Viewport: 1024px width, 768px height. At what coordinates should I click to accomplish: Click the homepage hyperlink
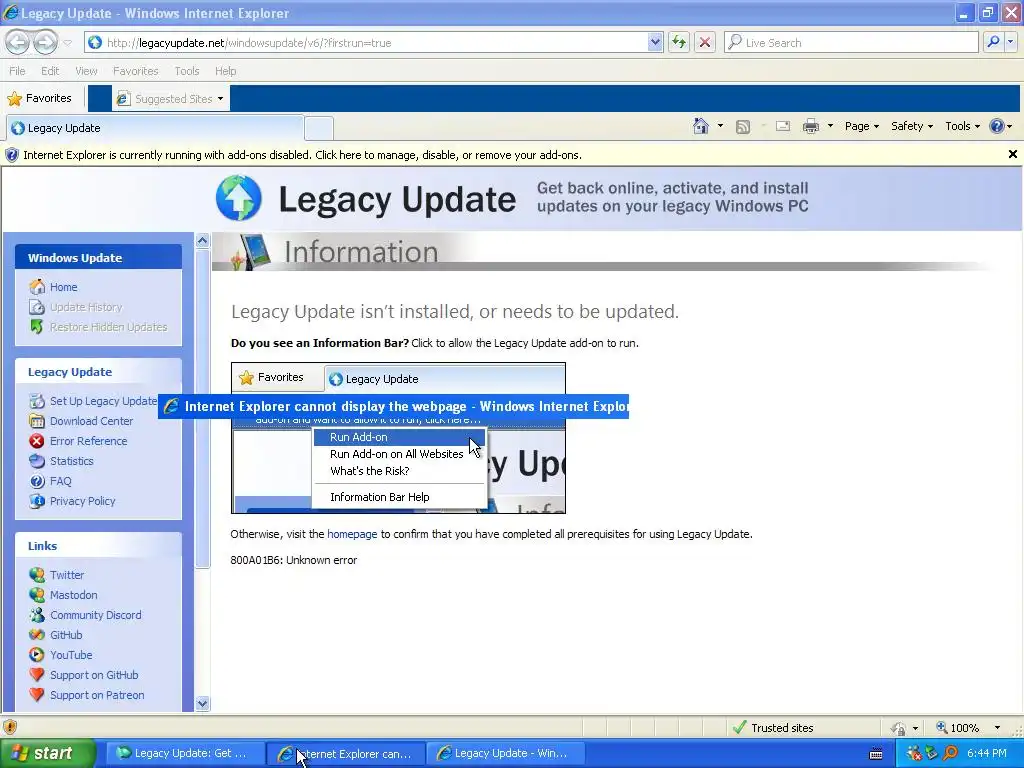(x=352, y=534)
